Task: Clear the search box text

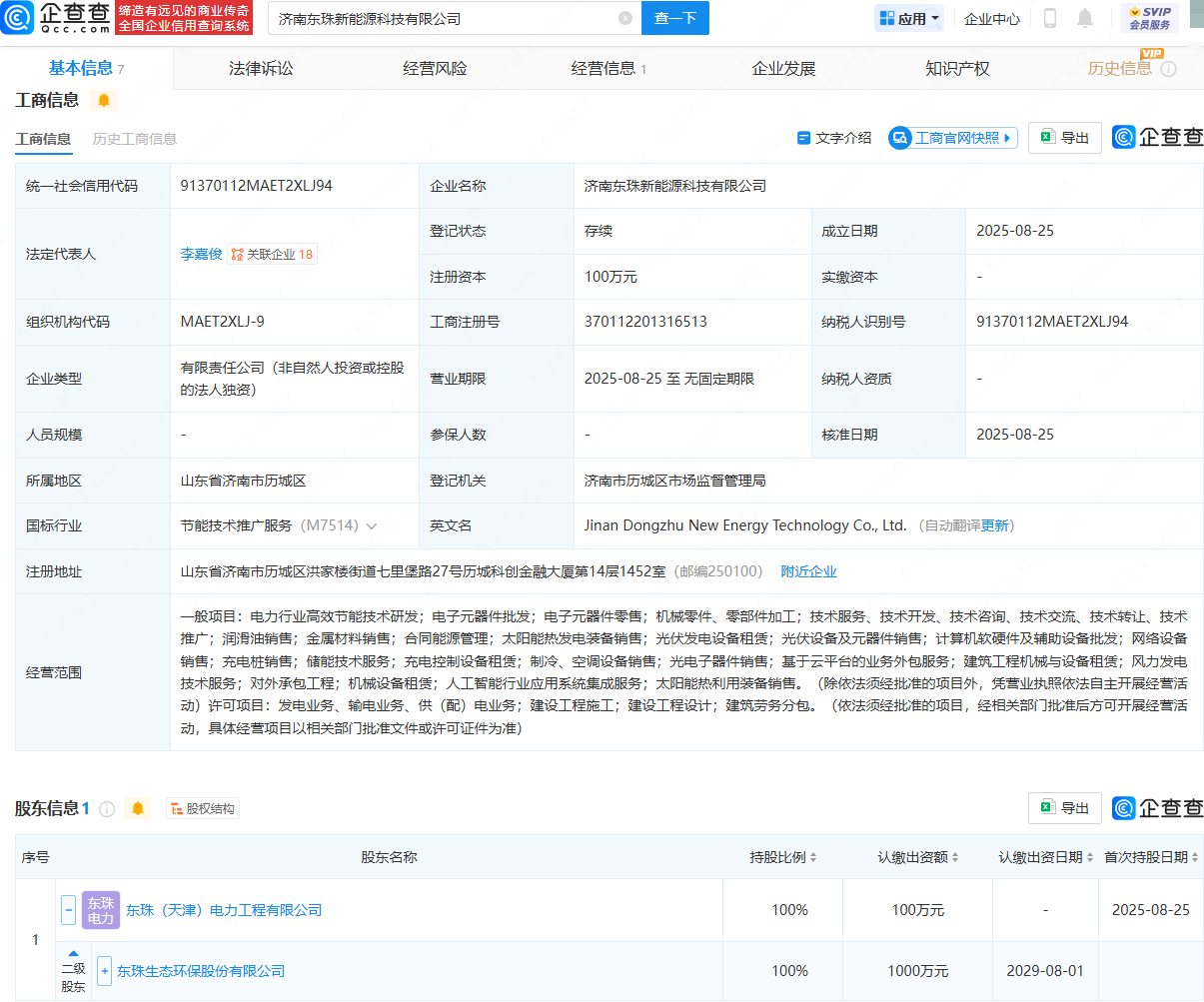Action: (x=625, y=18)
